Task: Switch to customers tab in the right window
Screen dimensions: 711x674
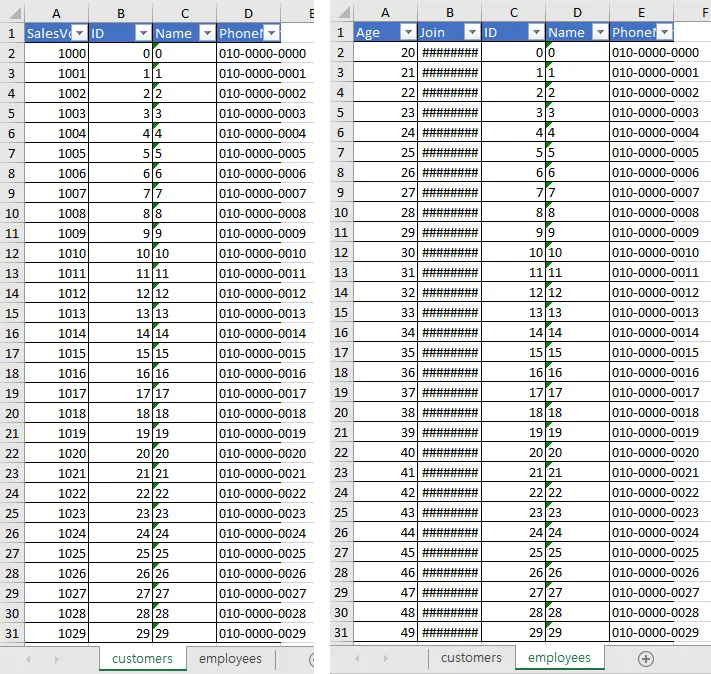Action: pos(471,658)
